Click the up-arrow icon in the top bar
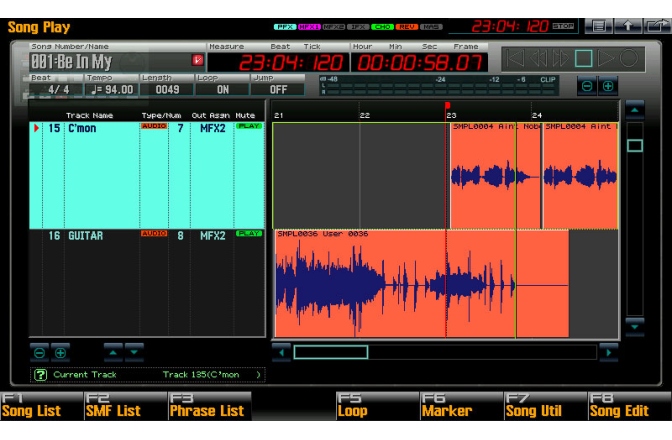Viewport: 672px width, 440px height. click(x=628, y=26)
